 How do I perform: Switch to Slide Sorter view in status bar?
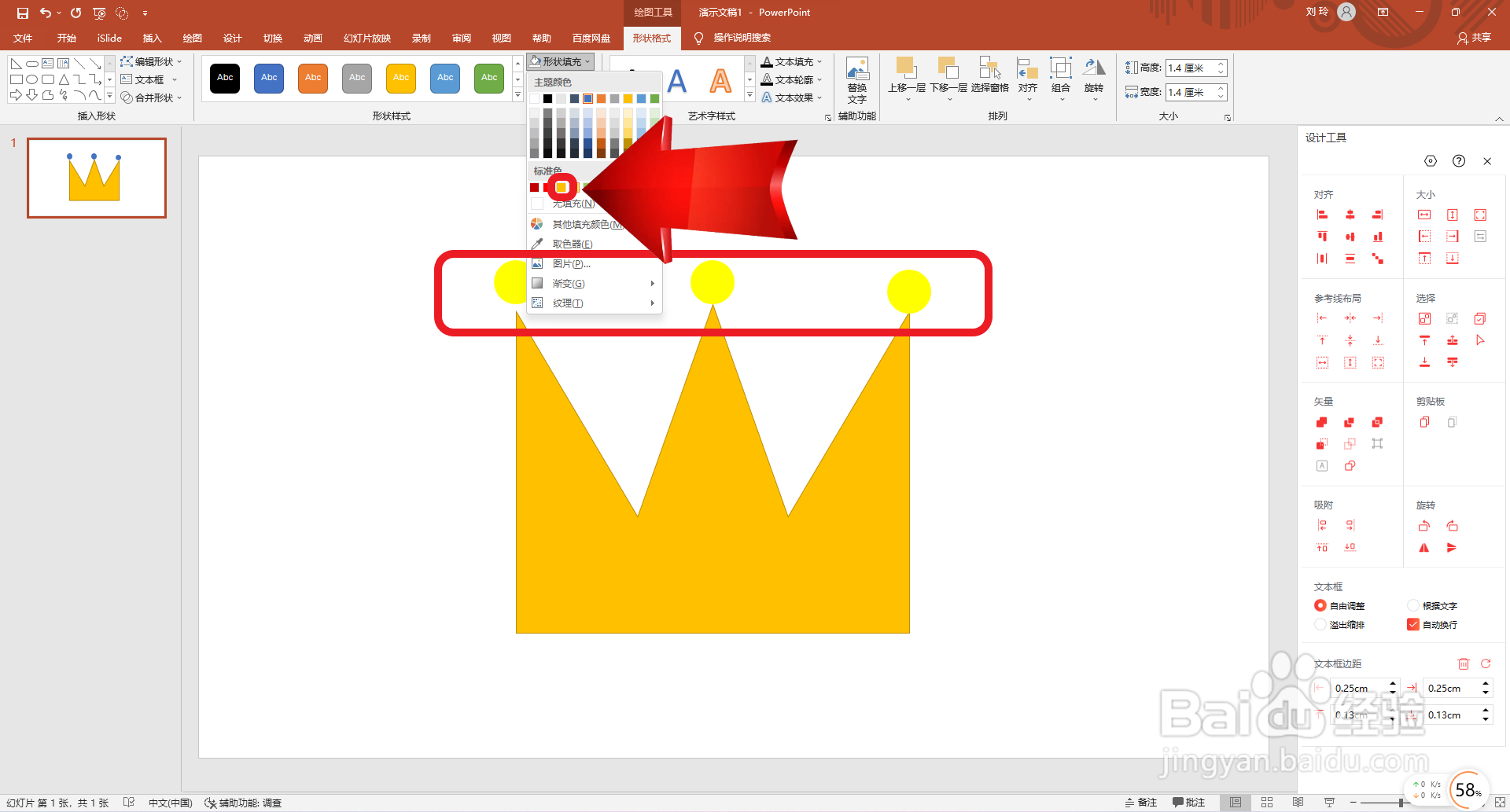(x=1266, y=803)
